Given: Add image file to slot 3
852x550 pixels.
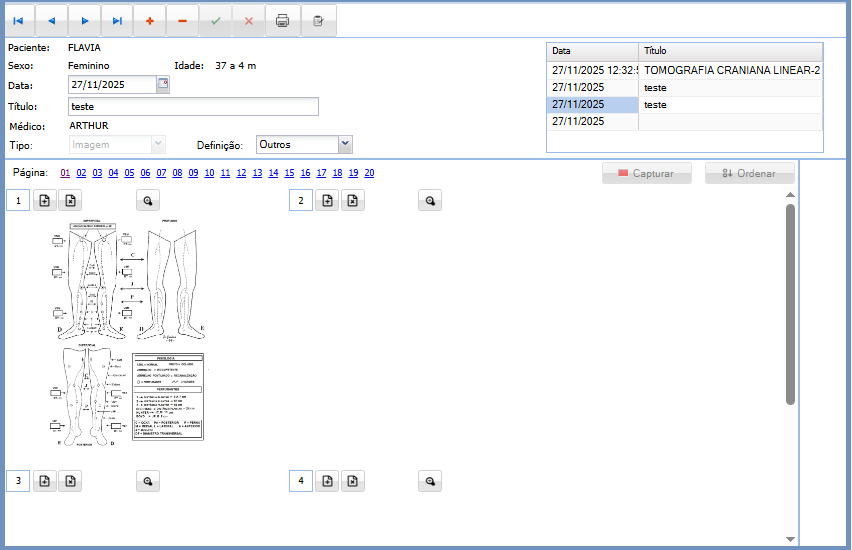Looking at the screenshot, I should tap(45, 481).
